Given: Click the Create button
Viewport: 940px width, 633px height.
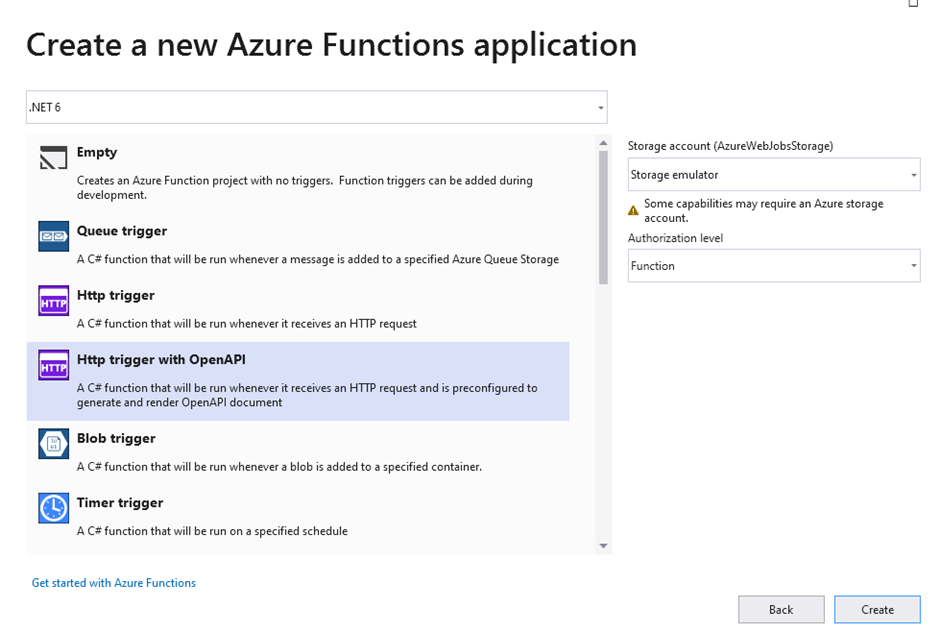Looking at the screenshot, I should point(877,610).
